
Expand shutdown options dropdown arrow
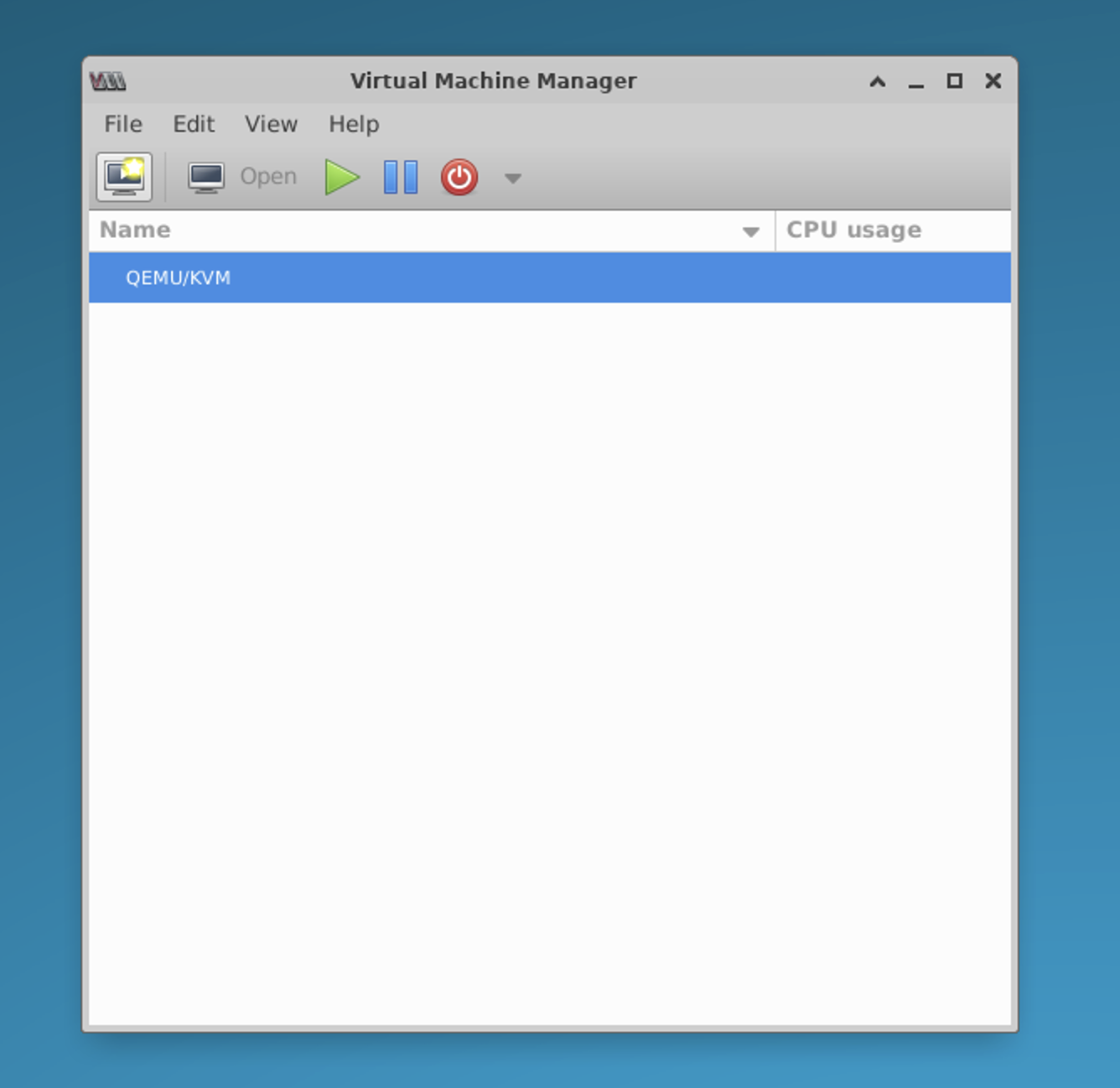pyautogui.click(x=513, y=178)
